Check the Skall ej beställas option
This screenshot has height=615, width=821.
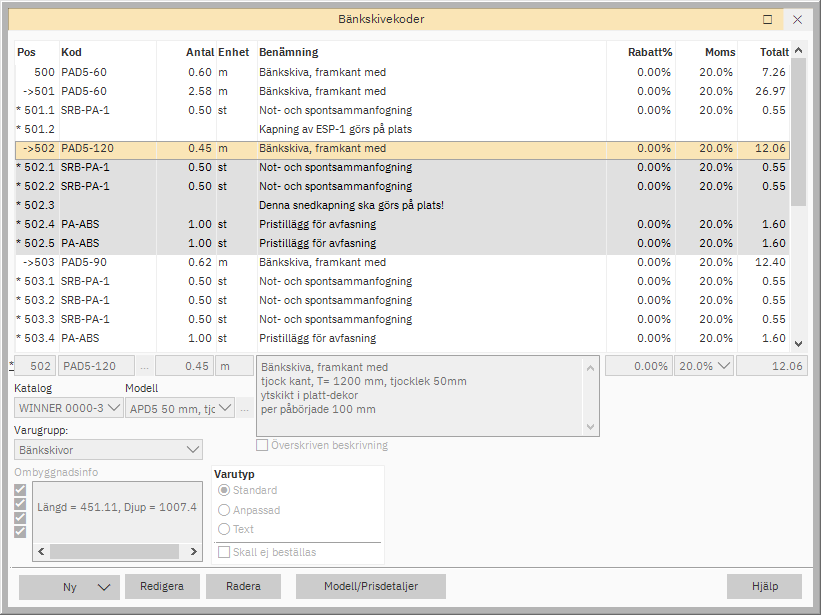click(224, 550)
